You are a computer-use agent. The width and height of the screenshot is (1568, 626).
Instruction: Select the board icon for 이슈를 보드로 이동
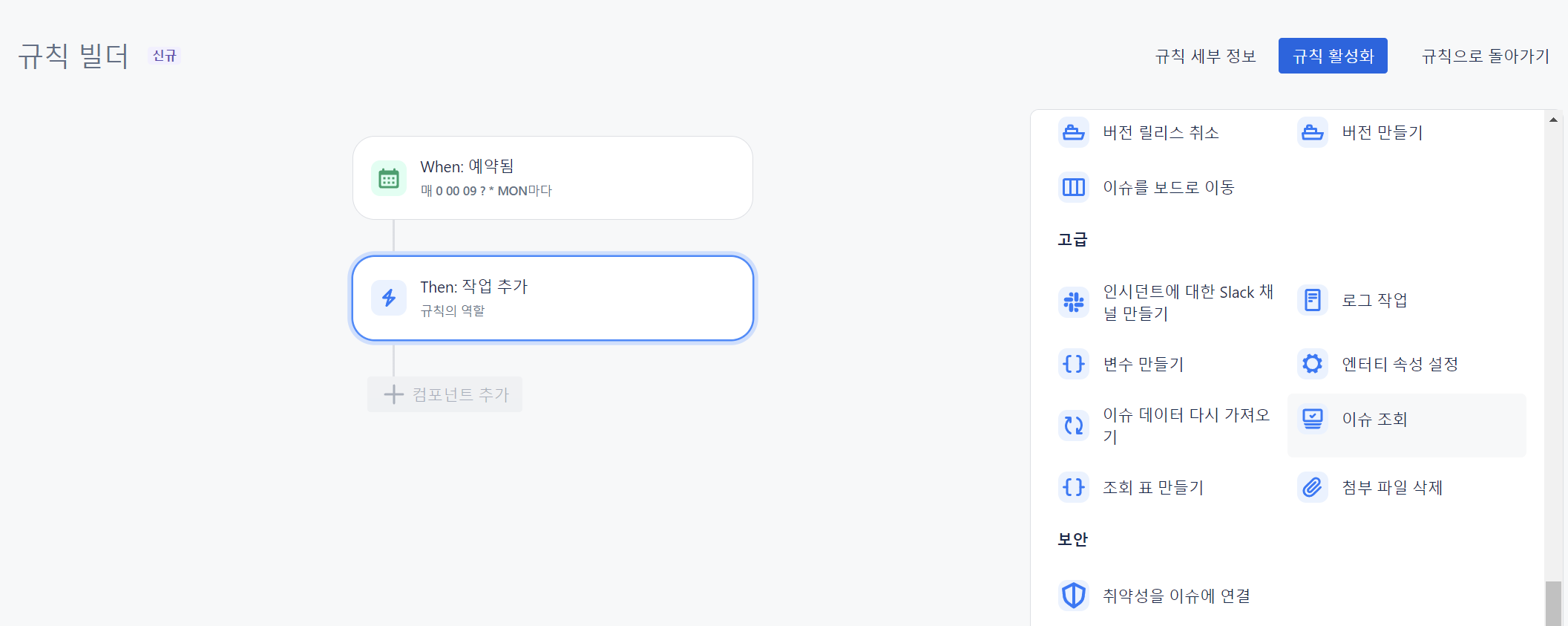coord(1073,187)
